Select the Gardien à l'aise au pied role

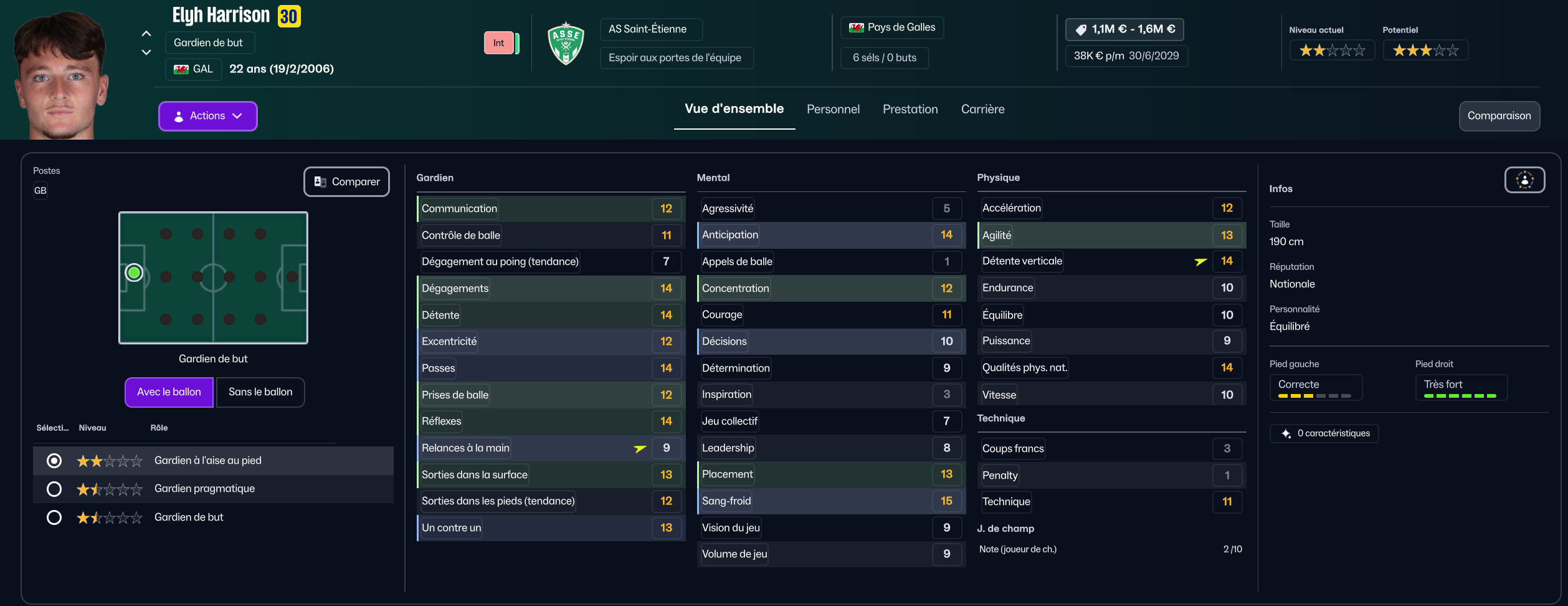point(54,461)
